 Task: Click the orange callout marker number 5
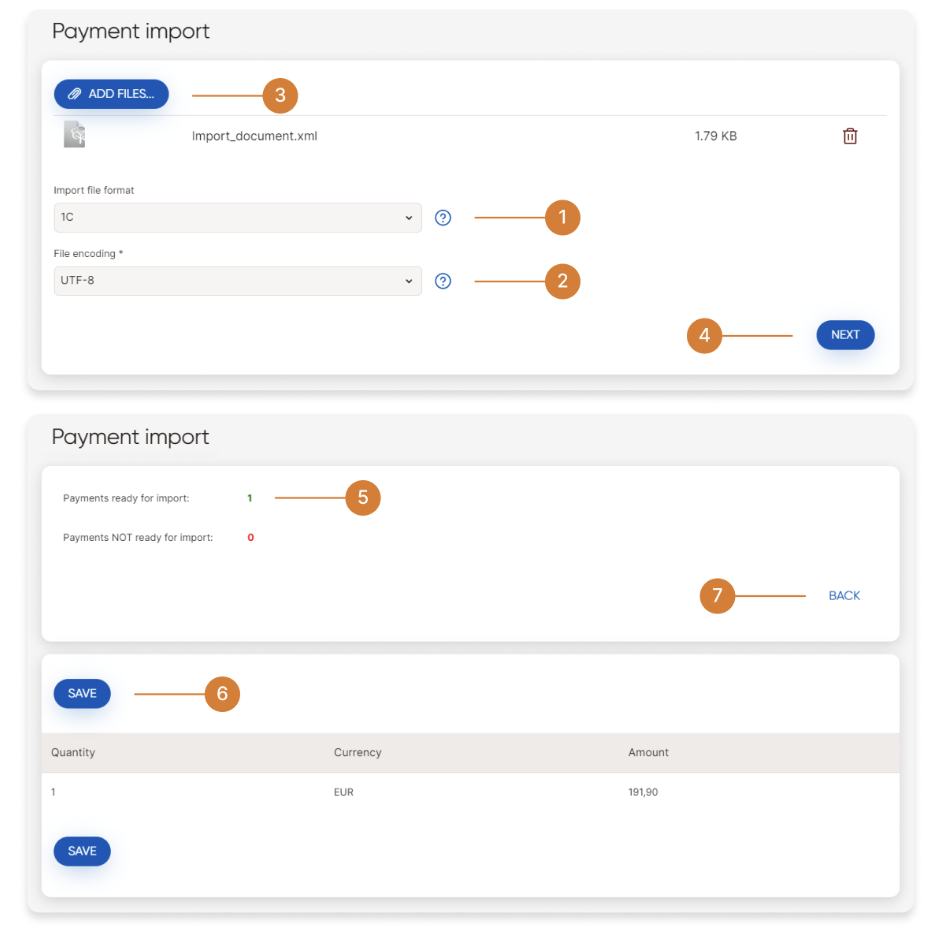(x=363, y=497)
